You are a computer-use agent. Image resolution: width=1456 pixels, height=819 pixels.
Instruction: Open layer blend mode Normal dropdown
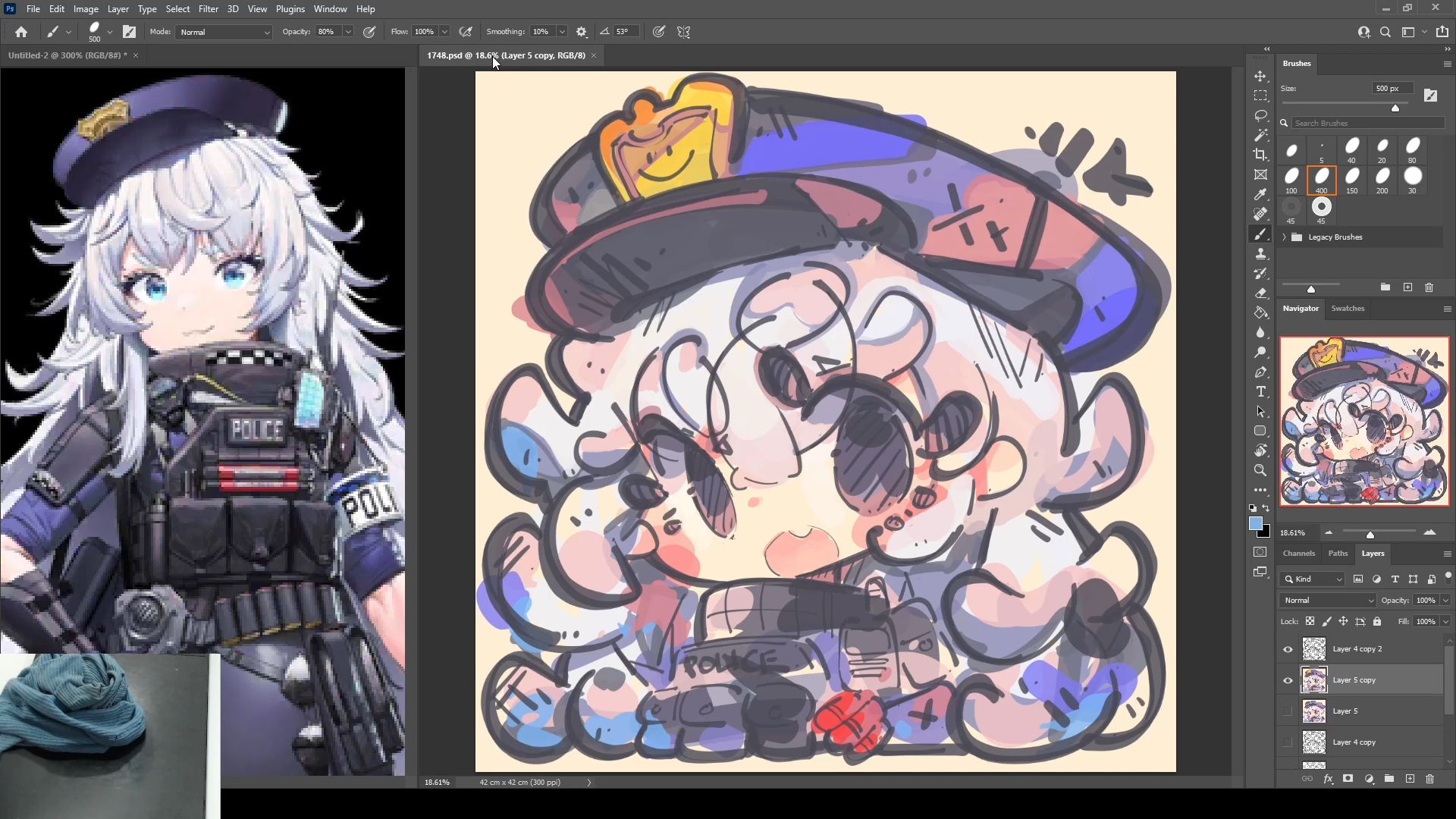[1328, 601]
